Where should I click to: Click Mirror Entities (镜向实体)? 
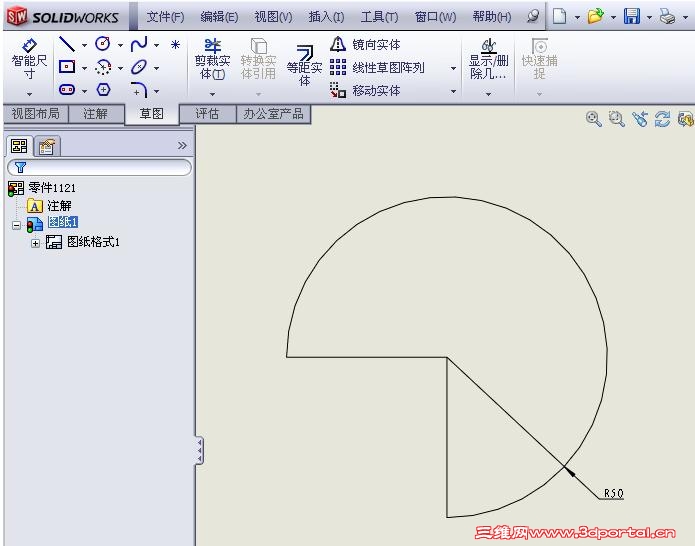(x=365, y=44)
